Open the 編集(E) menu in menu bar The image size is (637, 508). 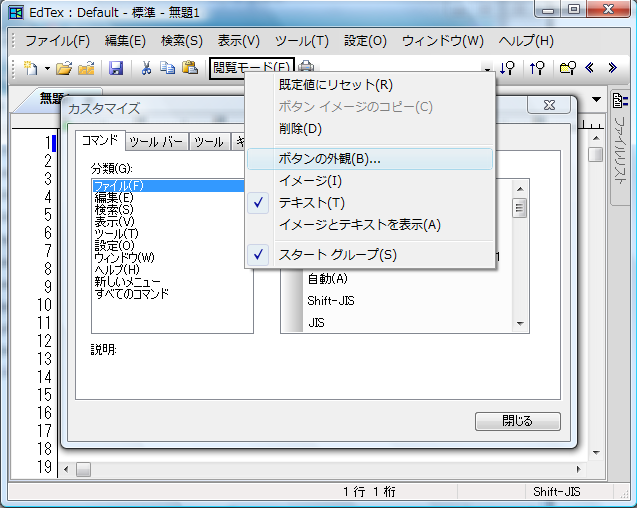click(125, 41)
